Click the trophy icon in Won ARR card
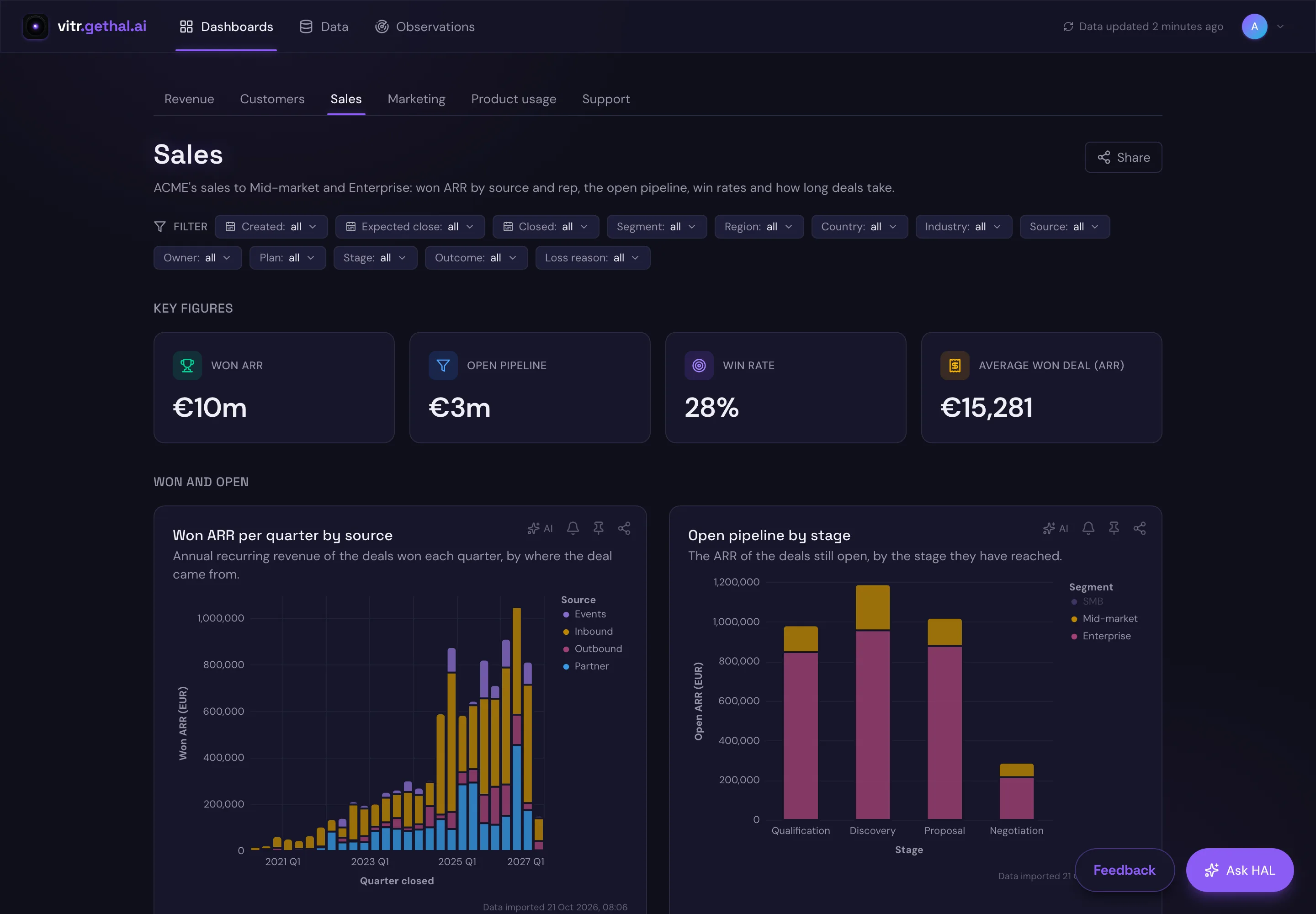The width and height of the screenshot is (1316, 914). pyautogui.click(x=187, y=365)
